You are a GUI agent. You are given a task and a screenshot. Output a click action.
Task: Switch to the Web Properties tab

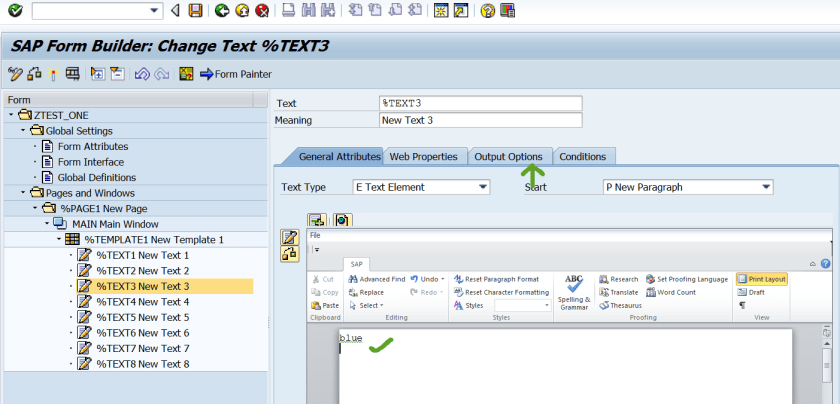423,156
